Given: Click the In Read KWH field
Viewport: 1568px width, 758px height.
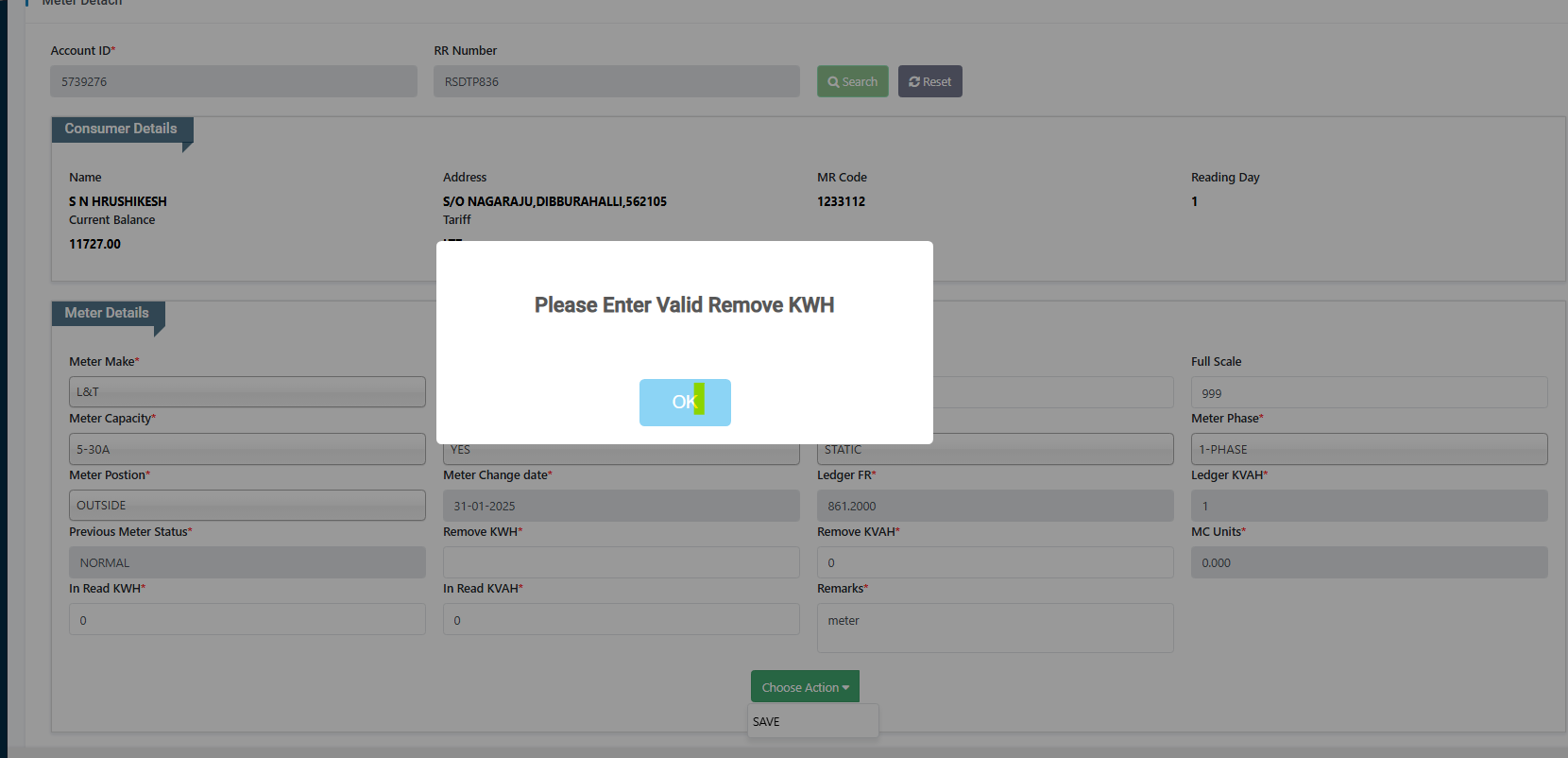Looking at the screenshot, I should point(247,620).
